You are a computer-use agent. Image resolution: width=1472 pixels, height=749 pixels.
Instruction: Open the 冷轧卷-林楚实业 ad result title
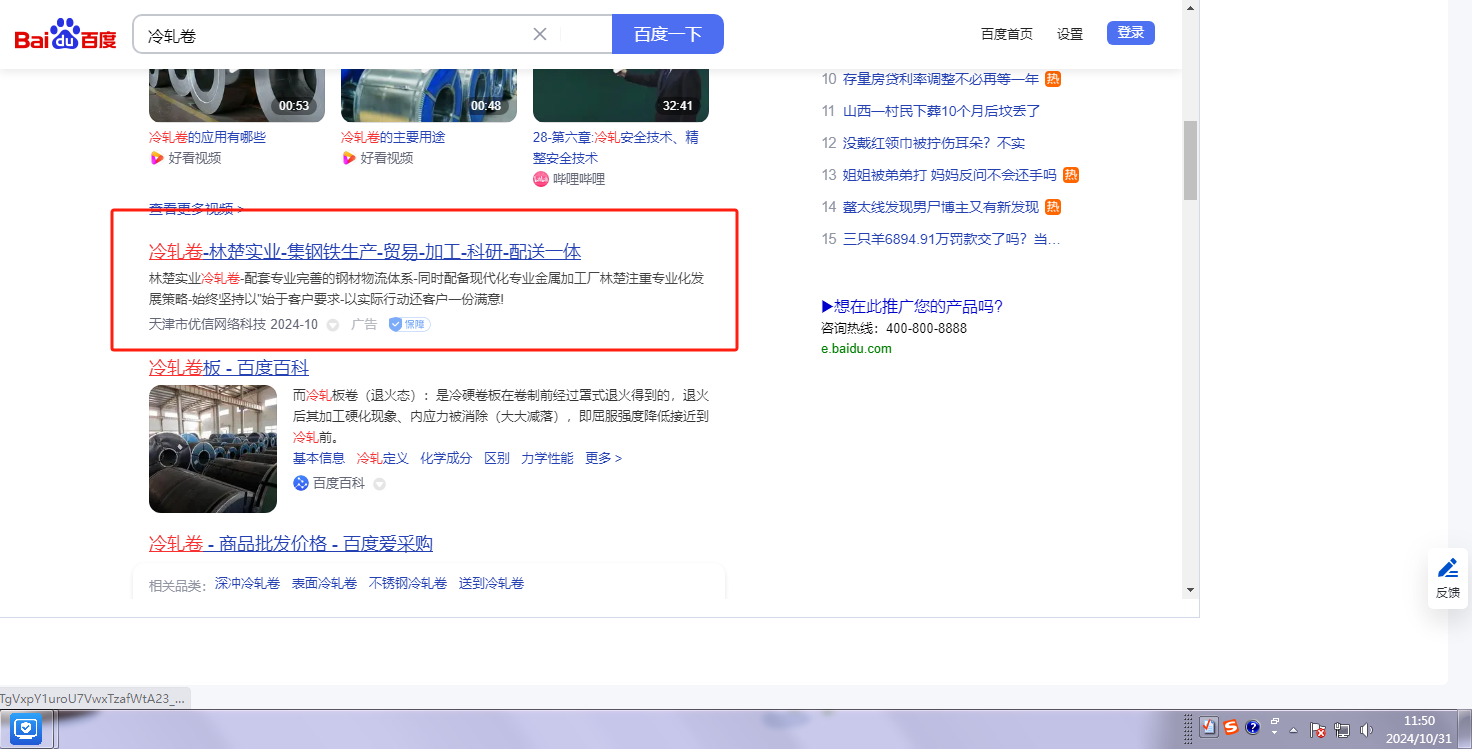coord(365,251)
